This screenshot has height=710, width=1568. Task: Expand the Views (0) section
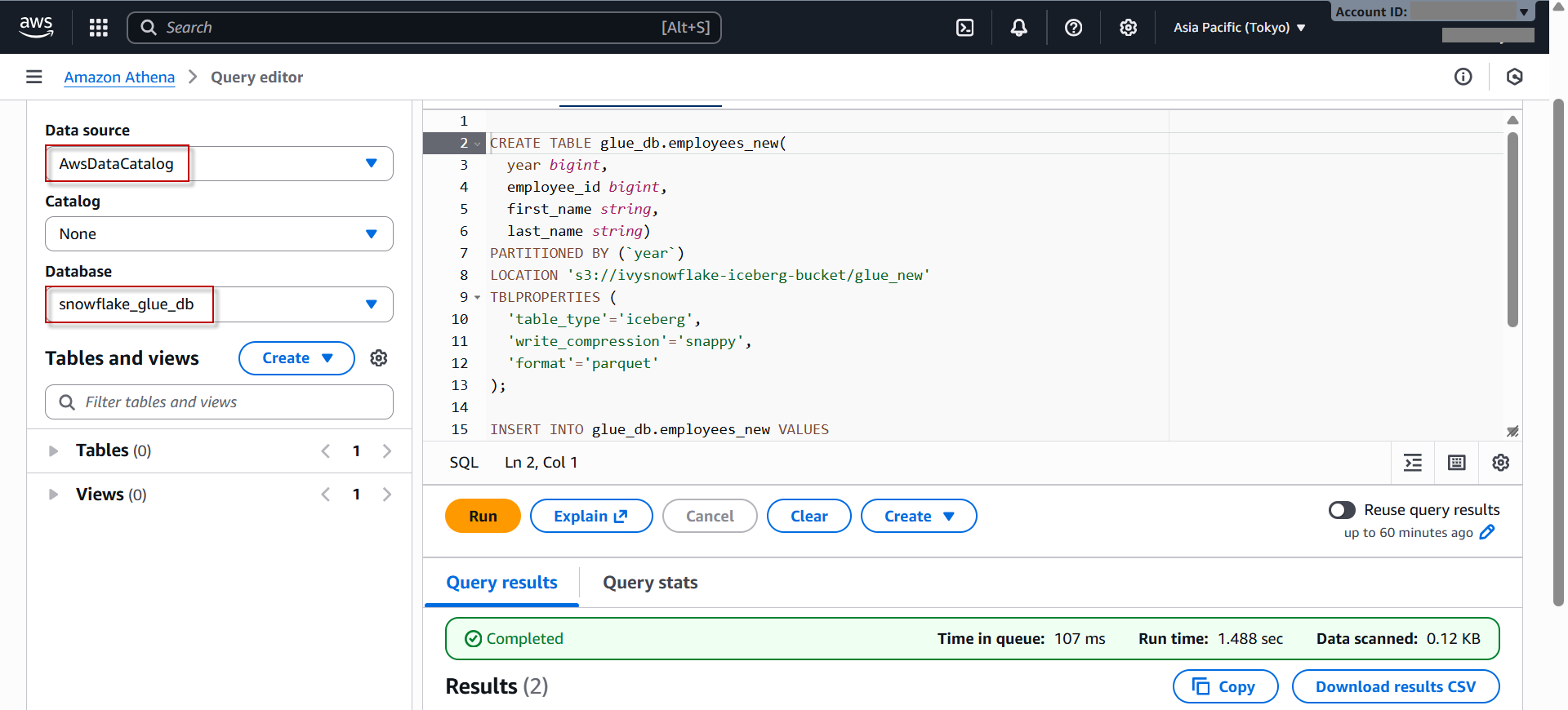(x=53, y=495)
